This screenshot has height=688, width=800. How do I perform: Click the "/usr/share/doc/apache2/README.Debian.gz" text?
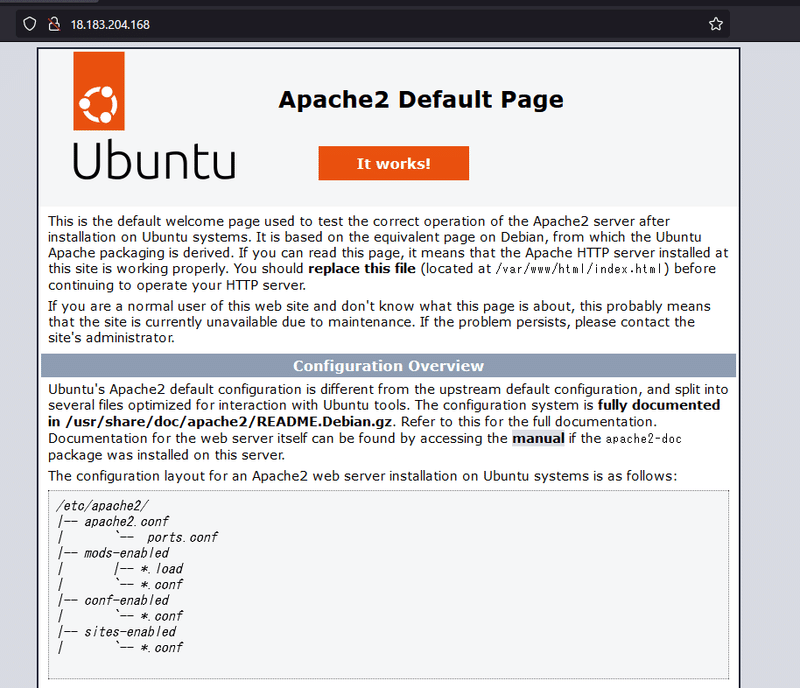point(229,422)
